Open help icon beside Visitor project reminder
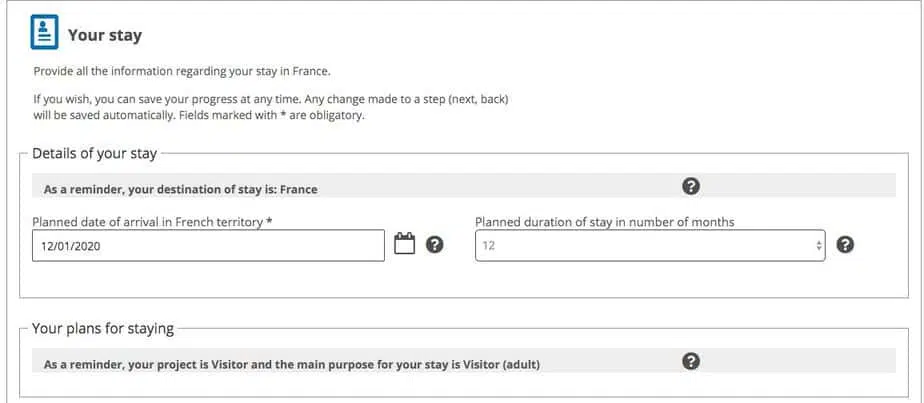The height and width of the screenshot is (403, 924). 691,361
